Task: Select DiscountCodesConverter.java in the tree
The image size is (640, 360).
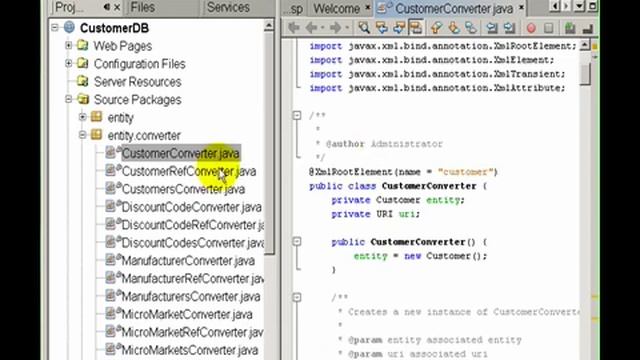Action: tap(193, 243)
